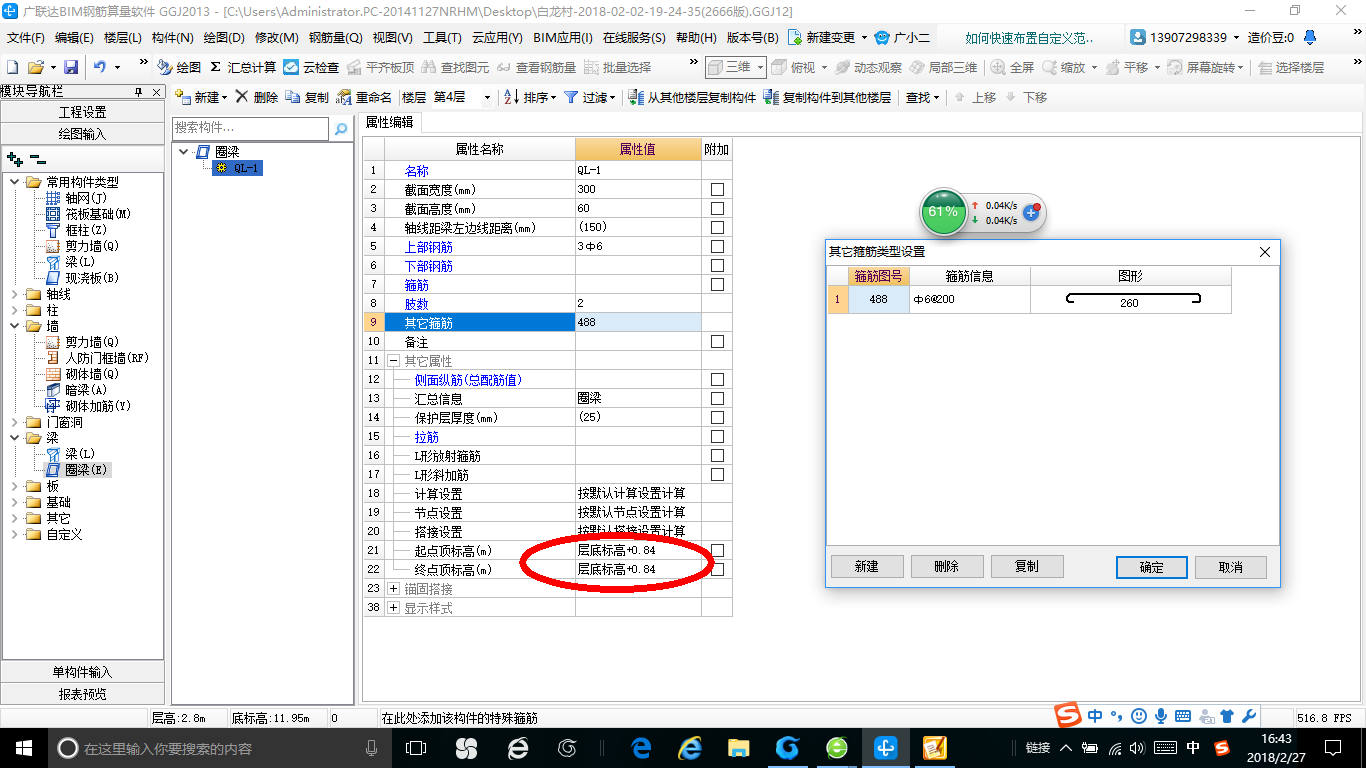
Task: Select 箍筋图号 cell 488 in dialog
Action: coord(878,300)
